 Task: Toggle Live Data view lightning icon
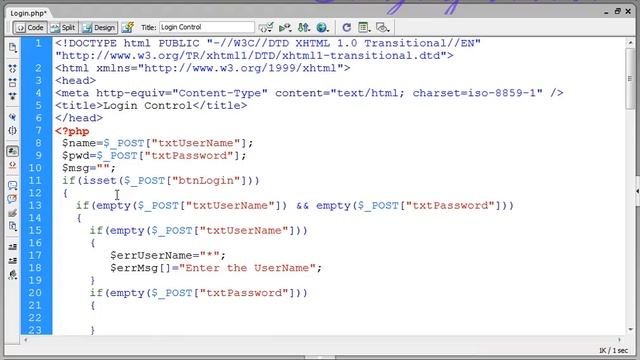tap(128, 27)
